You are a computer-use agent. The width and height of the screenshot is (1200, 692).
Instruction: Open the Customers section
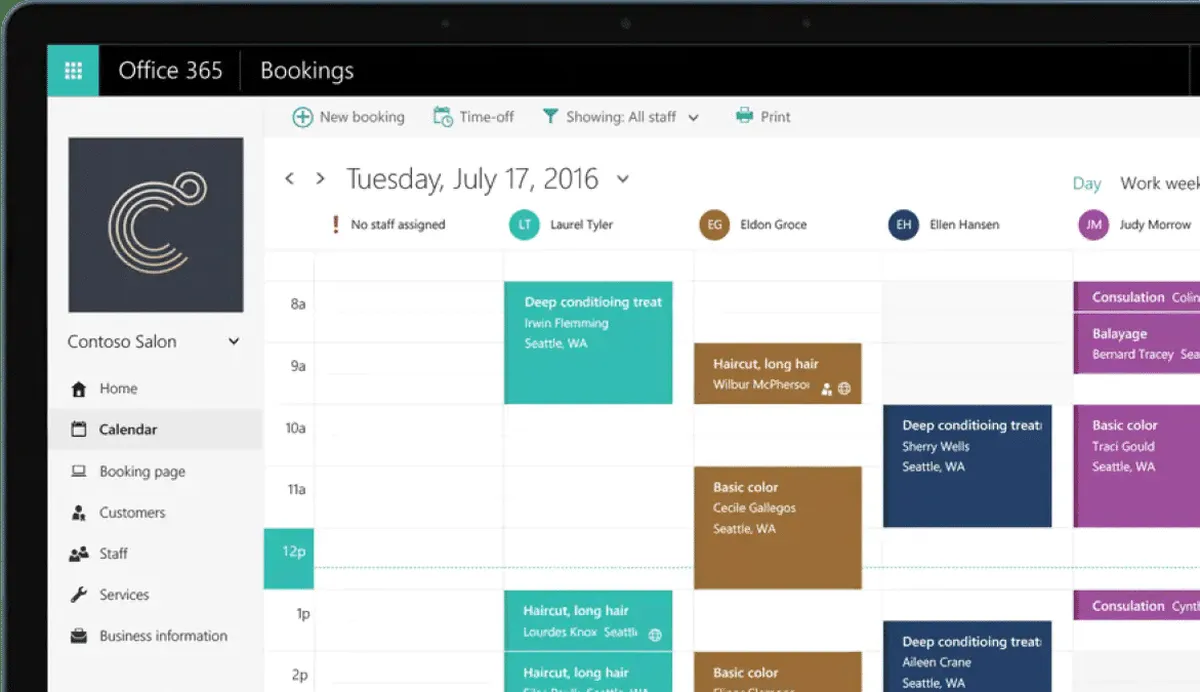(x=131, y=512)
